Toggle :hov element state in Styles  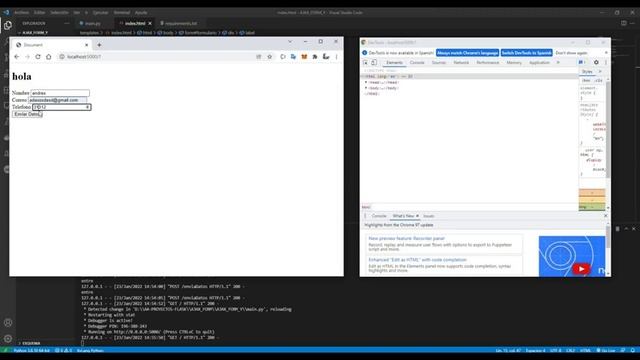pyautogui.click(x=586, y=80)
